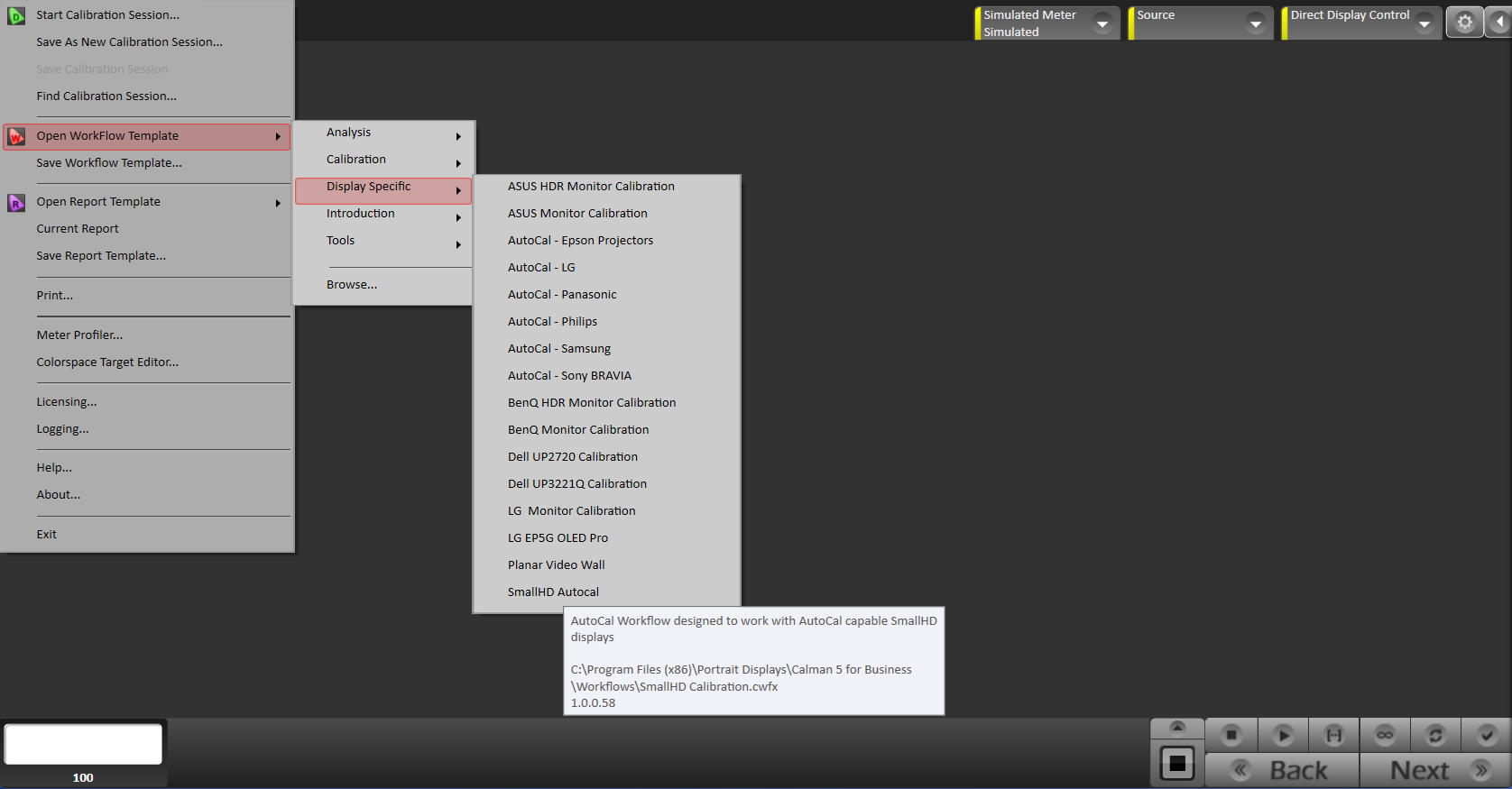Expand the Open Report Template submenu
Image resolution: width=1512 pixels, height=789 pixels.
[147, 202]
